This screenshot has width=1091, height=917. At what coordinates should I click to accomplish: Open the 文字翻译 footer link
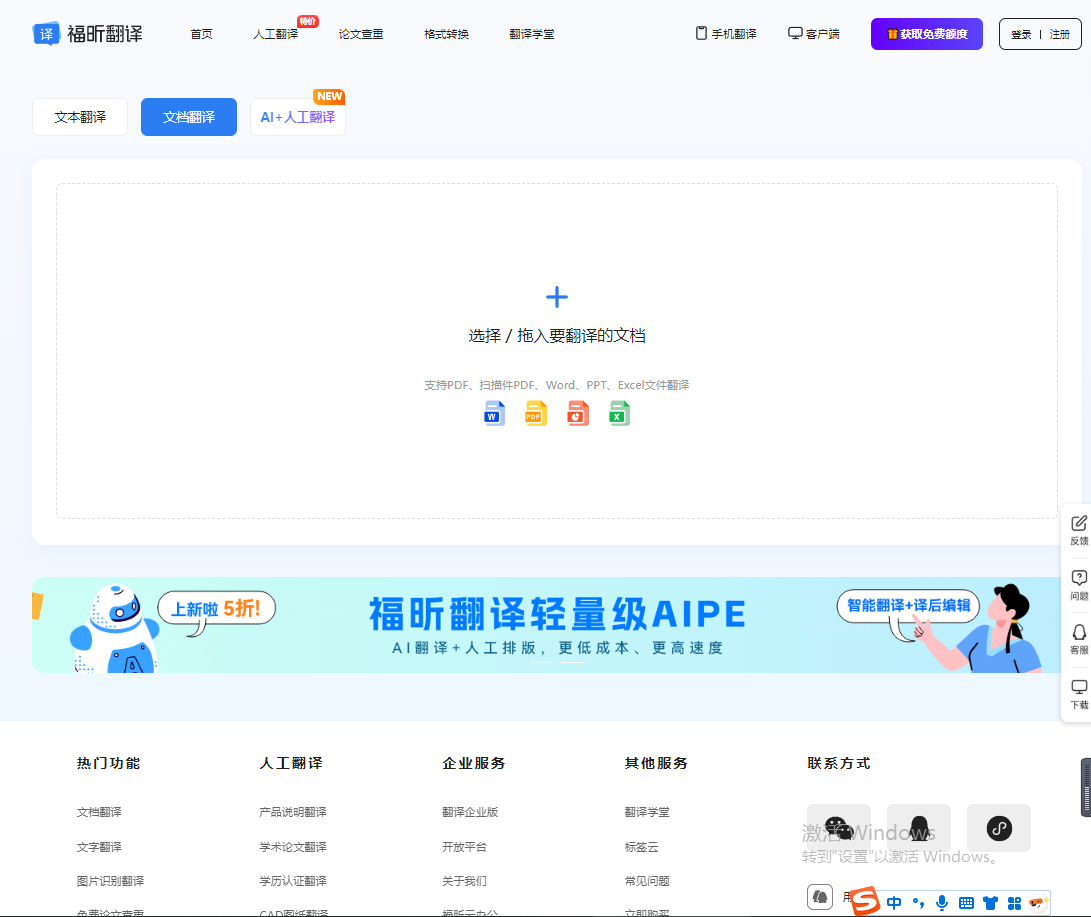(99, 847)
